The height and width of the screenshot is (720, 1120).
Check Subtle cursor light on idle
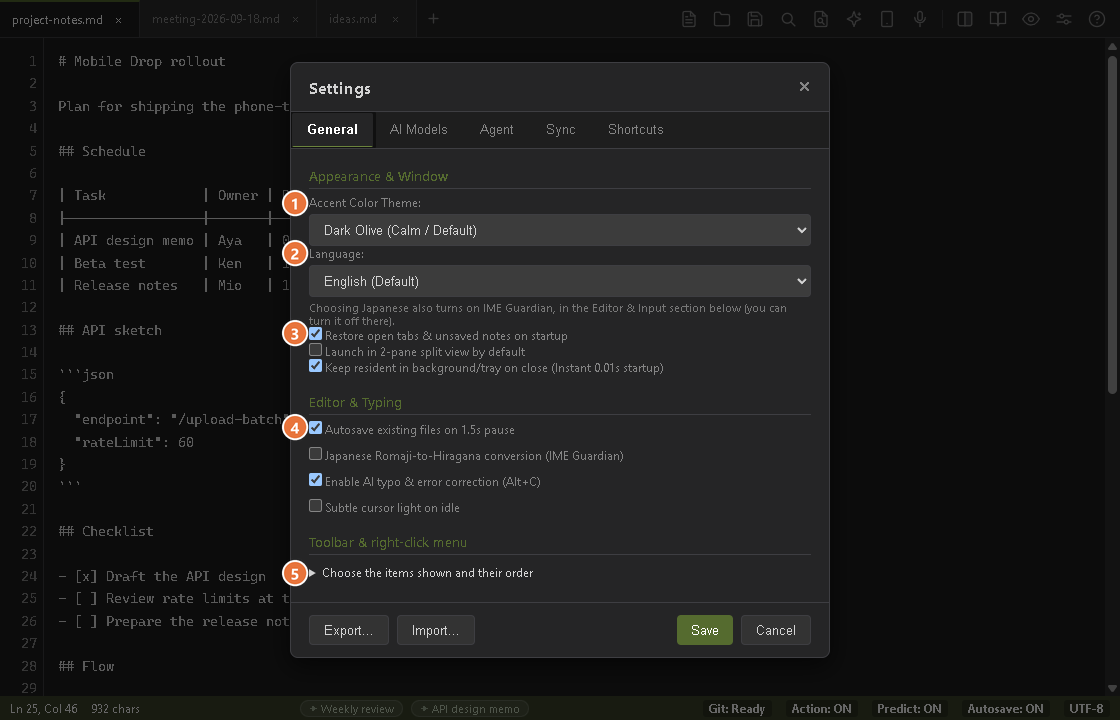coord(315,506)
